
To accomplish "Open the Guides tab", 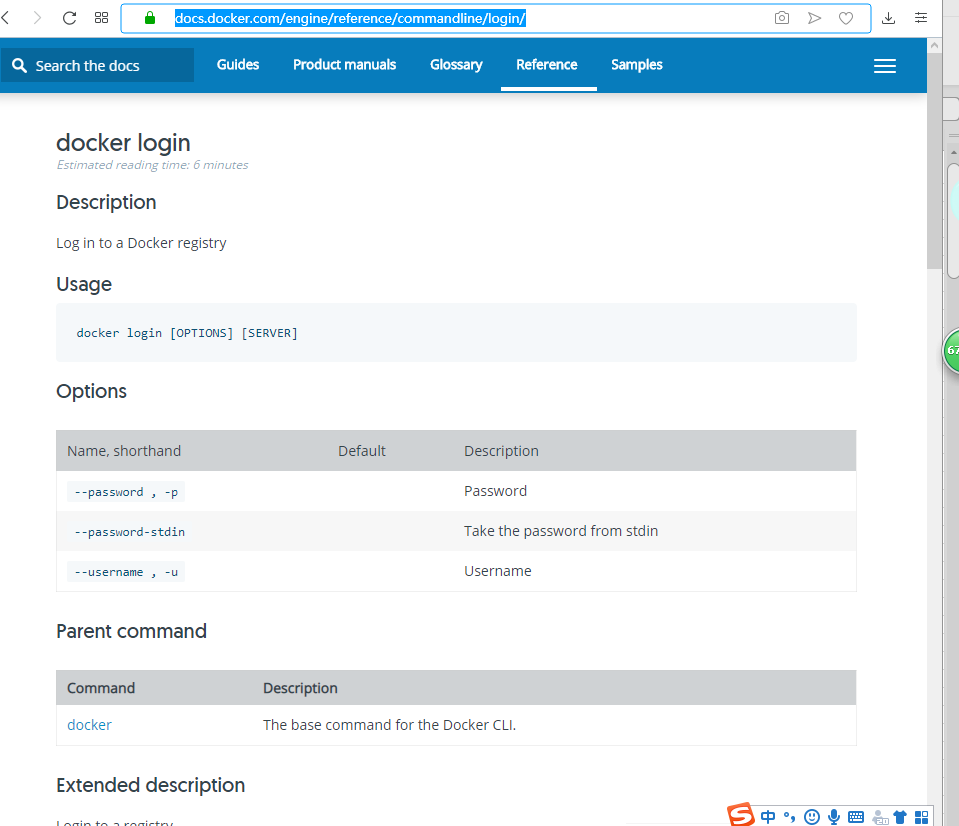I will [x=238, y=65].
